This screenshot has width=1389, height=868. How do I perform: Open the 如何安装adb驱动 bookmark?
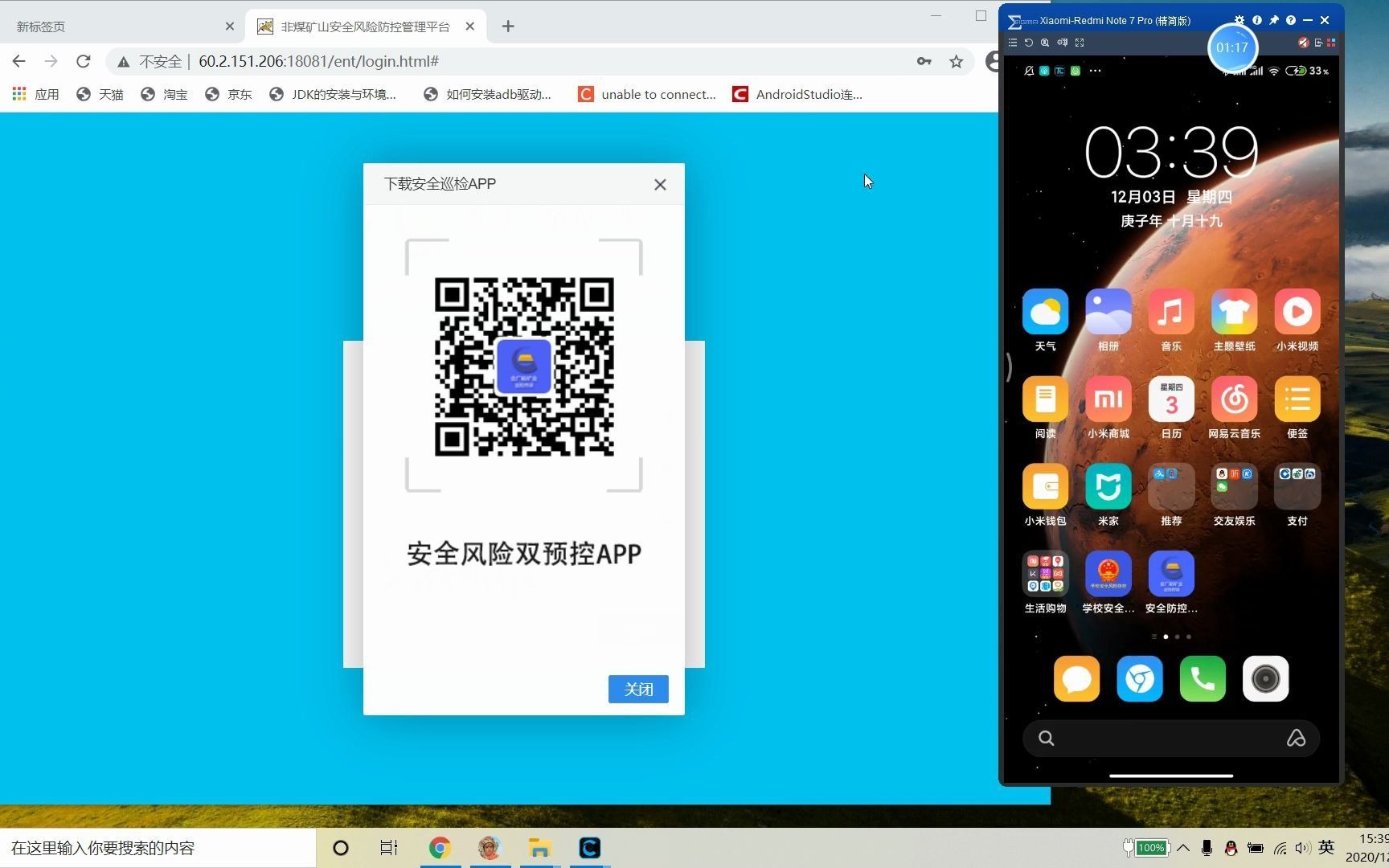[x=487, y=94]
